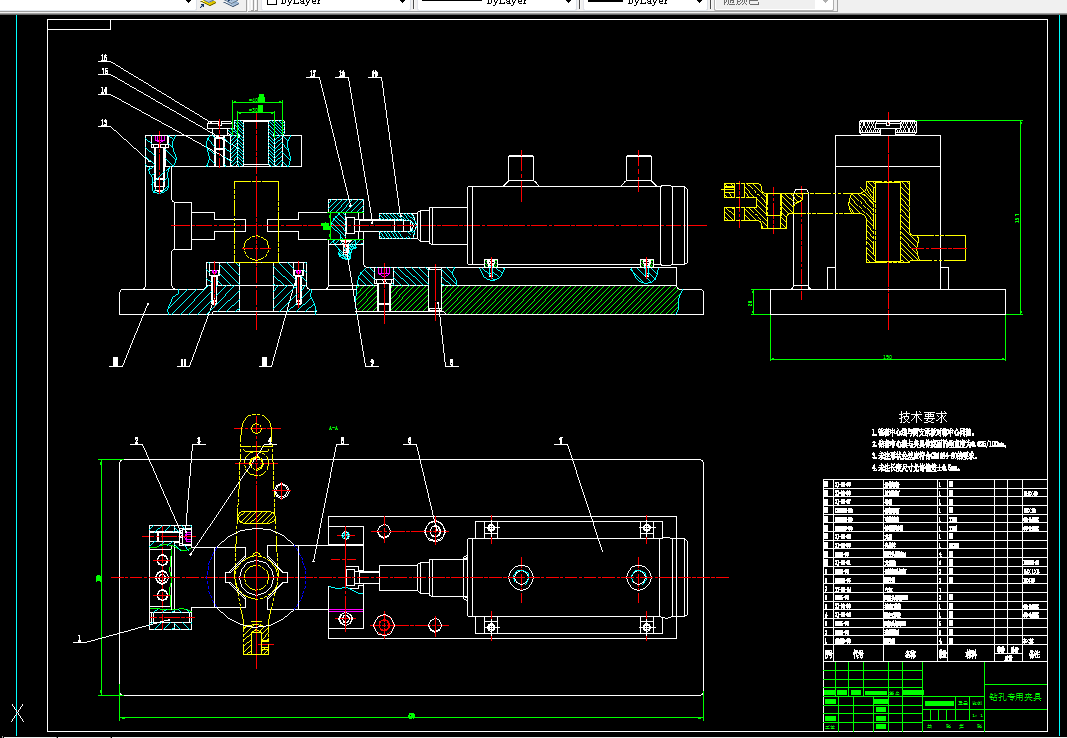The image size is (1067, 738).
Task: Open the greyed-out plot style dropdown
Action: [773, 3]
